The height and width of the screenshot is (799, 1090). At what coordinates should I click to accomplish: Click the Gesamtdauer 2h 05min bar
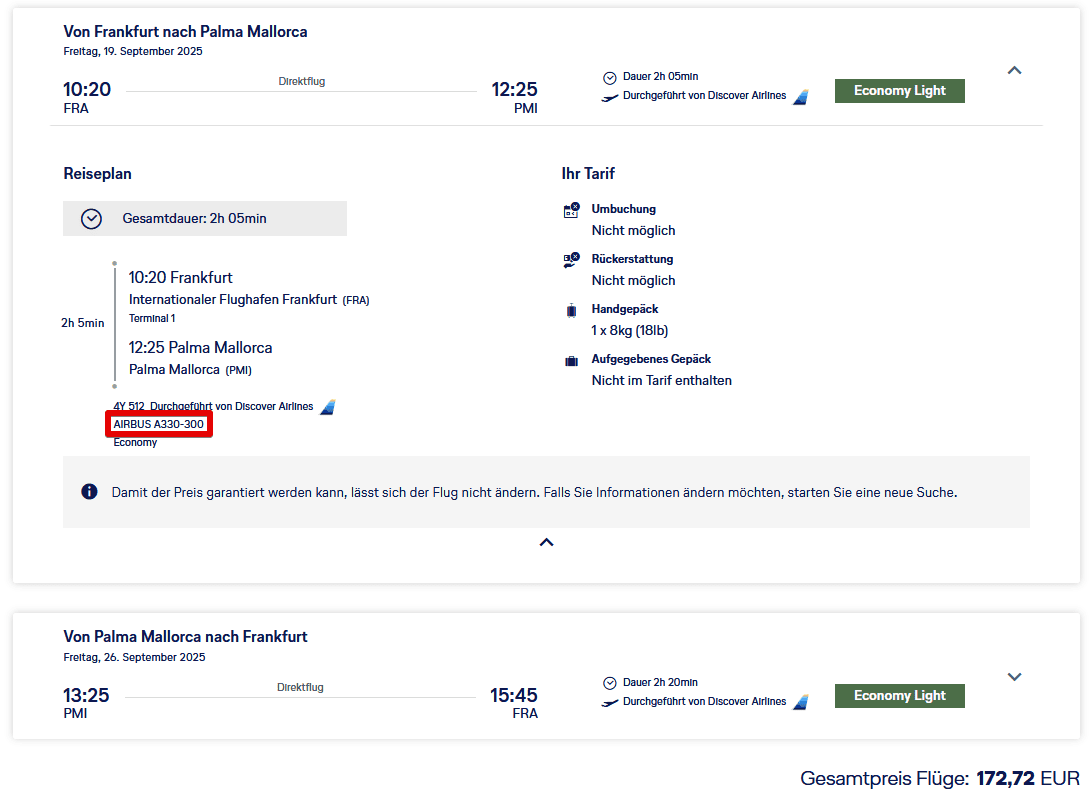point(205,219)
